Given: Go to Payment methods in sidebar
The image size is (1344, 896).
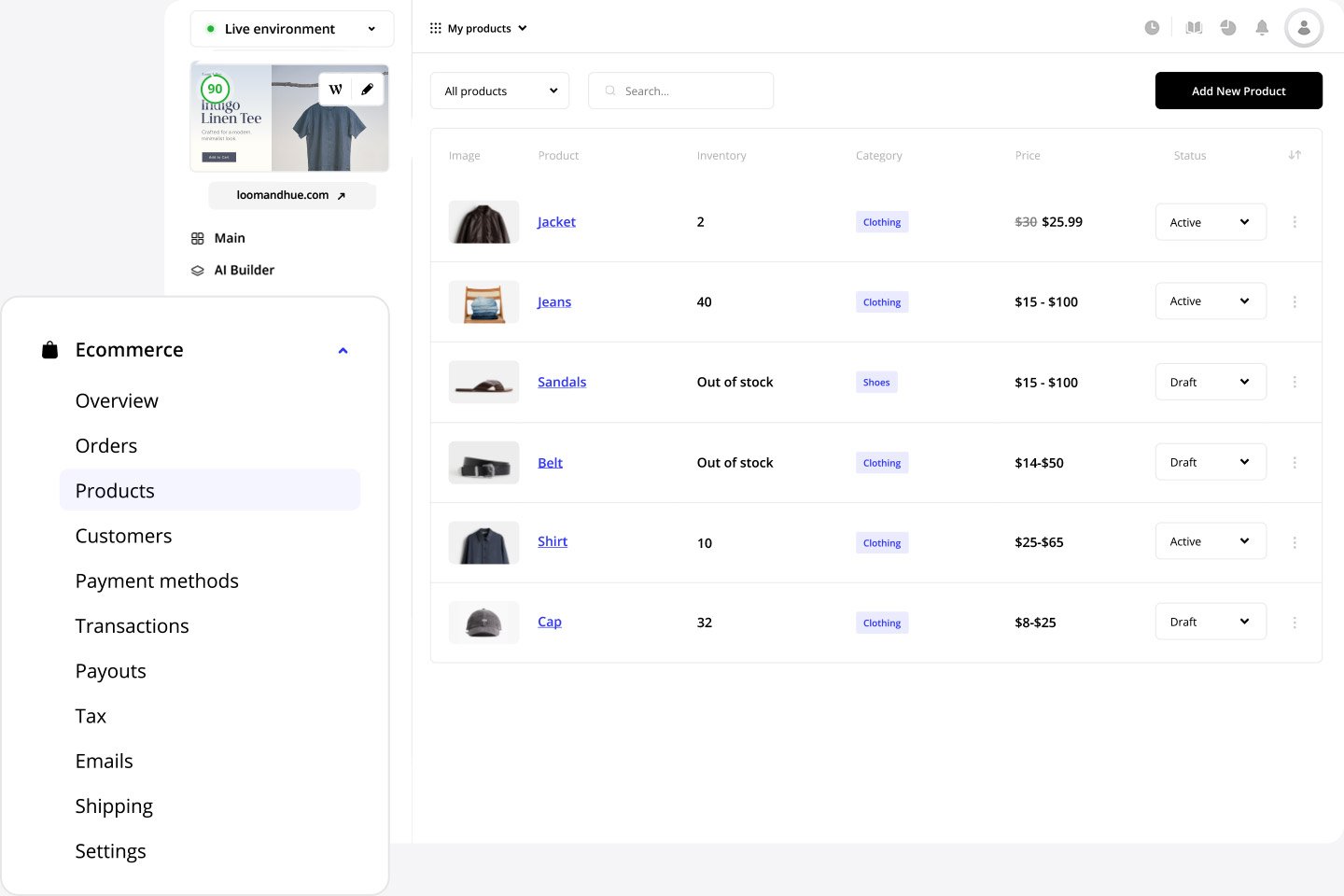Looking at the screenshot, I should point(157,581).
